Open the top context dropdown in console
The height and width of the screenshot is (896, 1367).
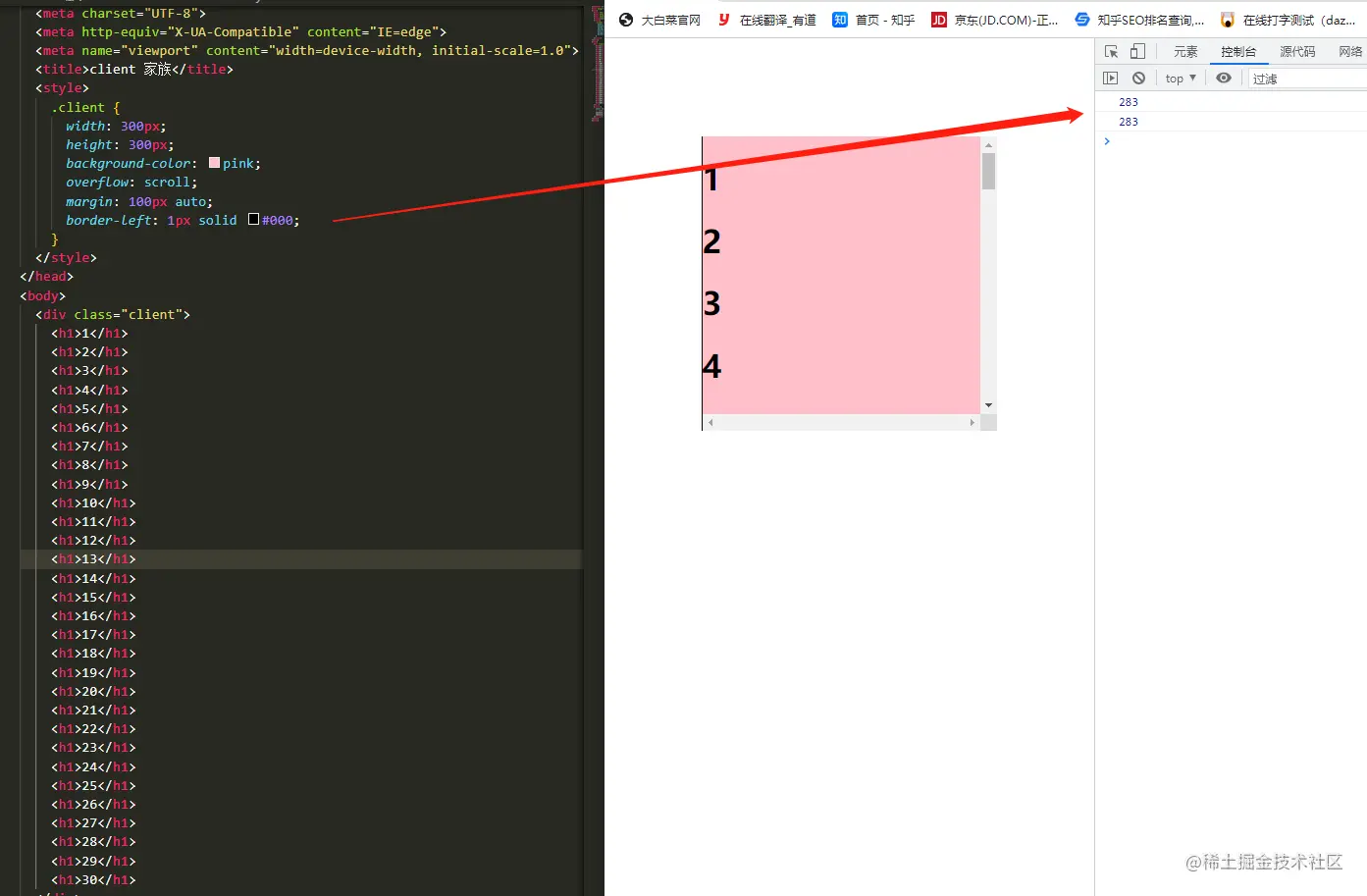point(1181,79)
